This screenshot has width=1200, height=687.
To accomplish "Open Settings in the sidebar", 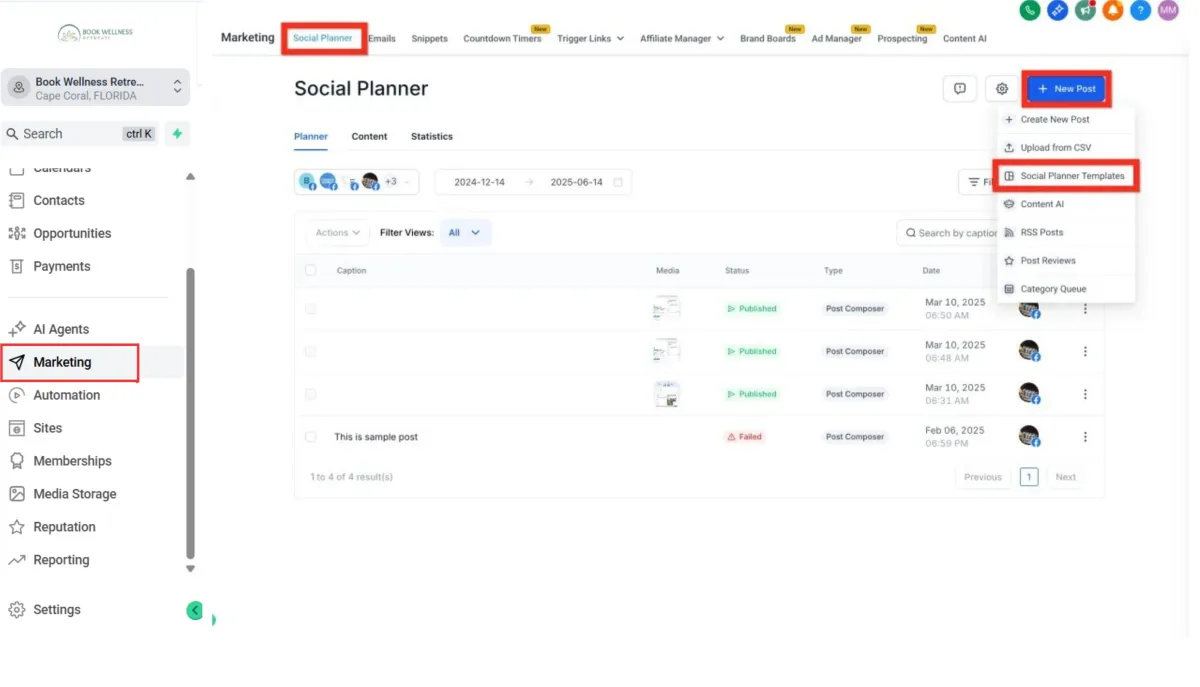I will pos(56,609).
